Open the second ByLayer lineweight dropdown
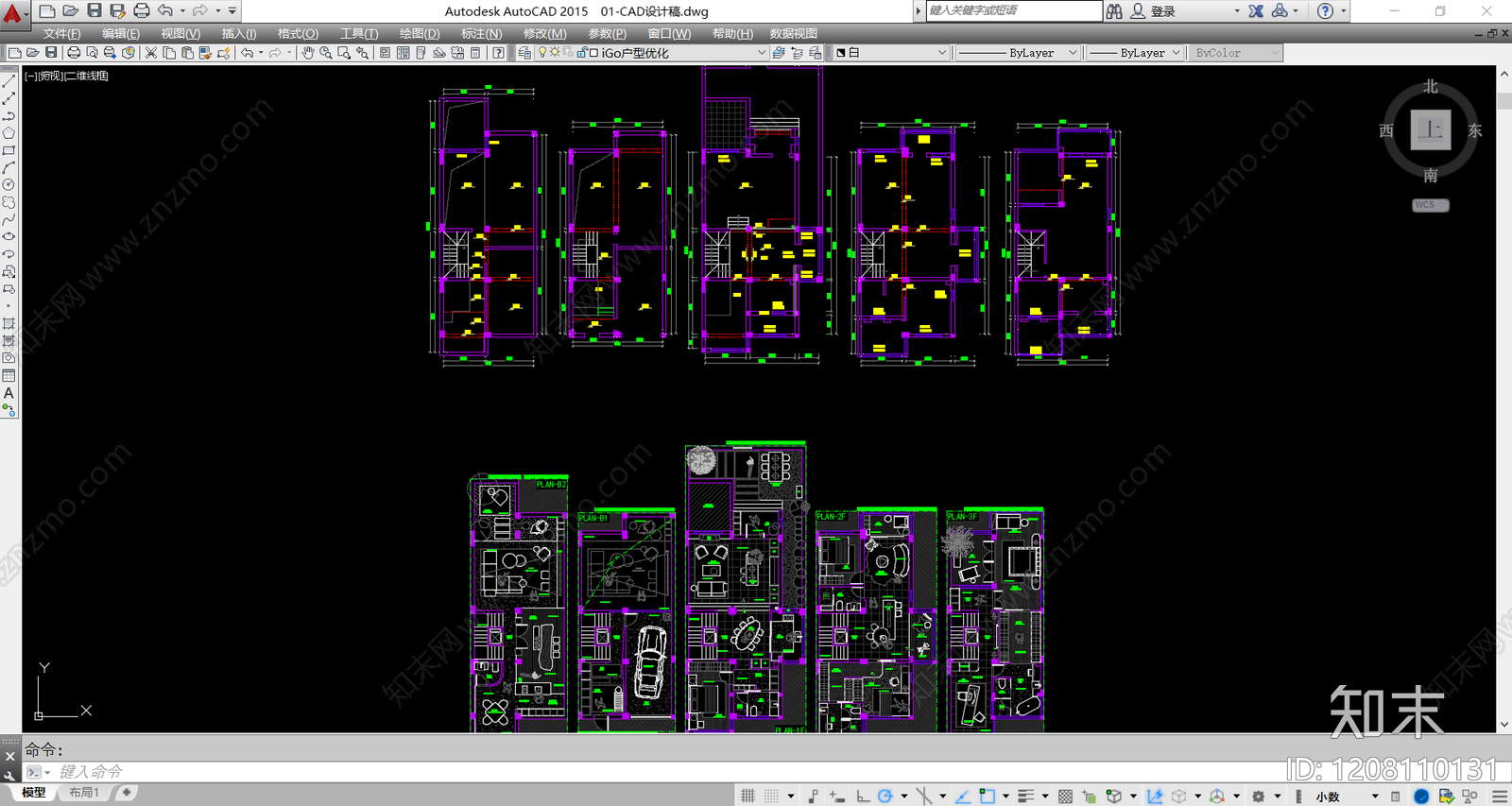The height and width of the screenshot is (806, 1512). pos(1135,53)
